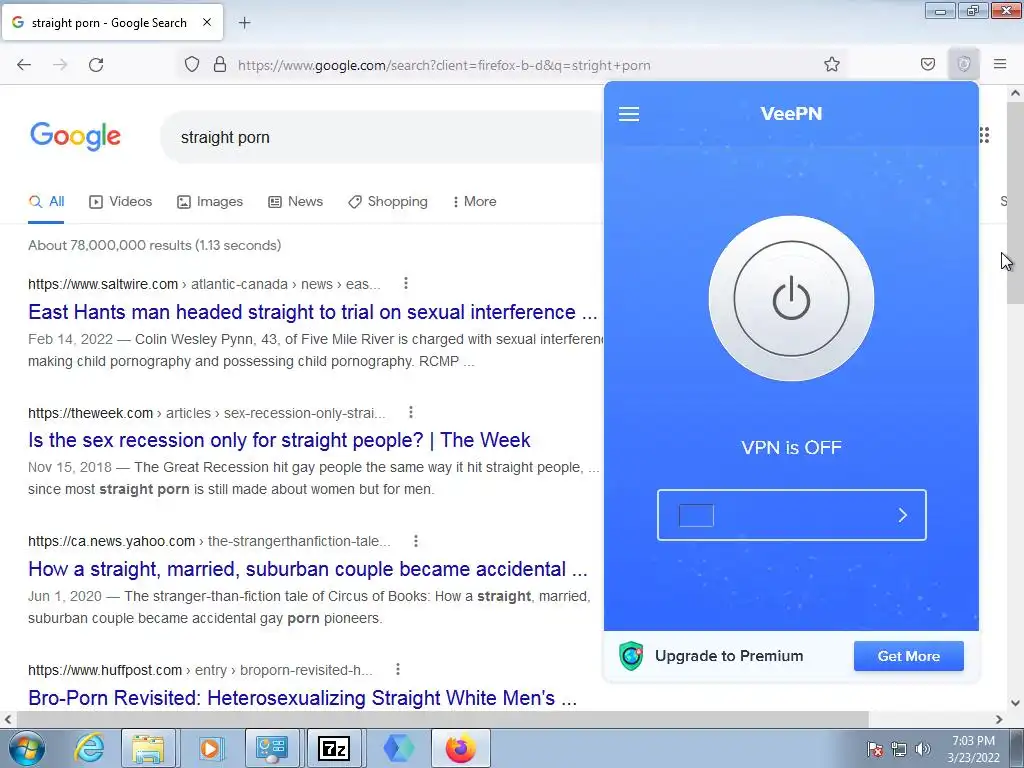This screenshot has height=768, width=1024.
Task: Click the site security padlock icon
Action: pyautogui.click(x=220, y=65)
